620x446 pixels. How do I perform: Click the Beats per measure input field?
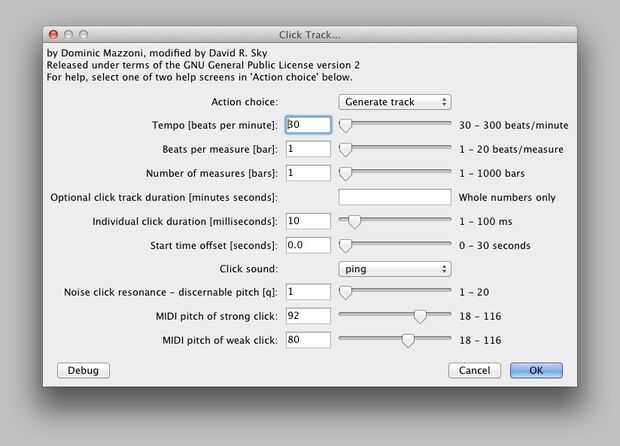[307, 149]
